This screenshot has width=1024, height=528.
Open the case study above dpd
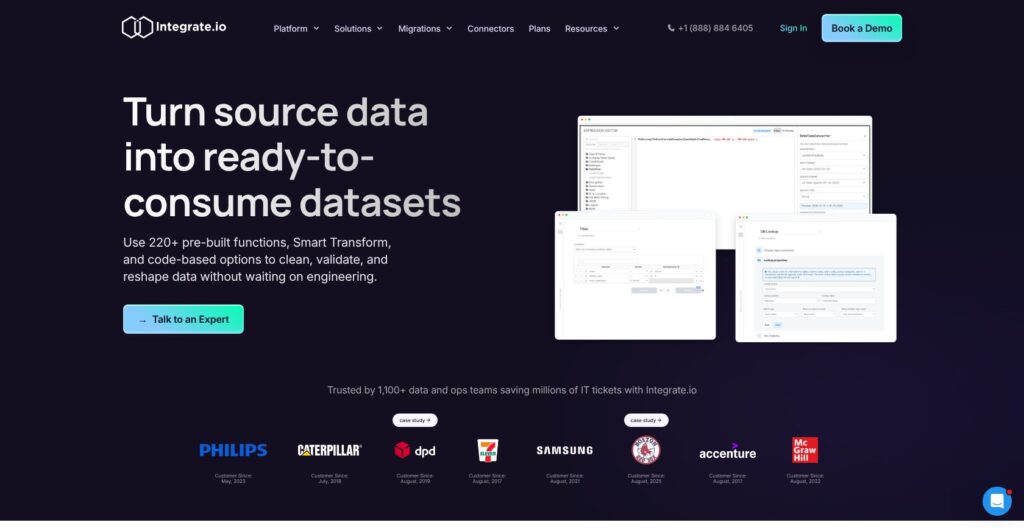415,420
